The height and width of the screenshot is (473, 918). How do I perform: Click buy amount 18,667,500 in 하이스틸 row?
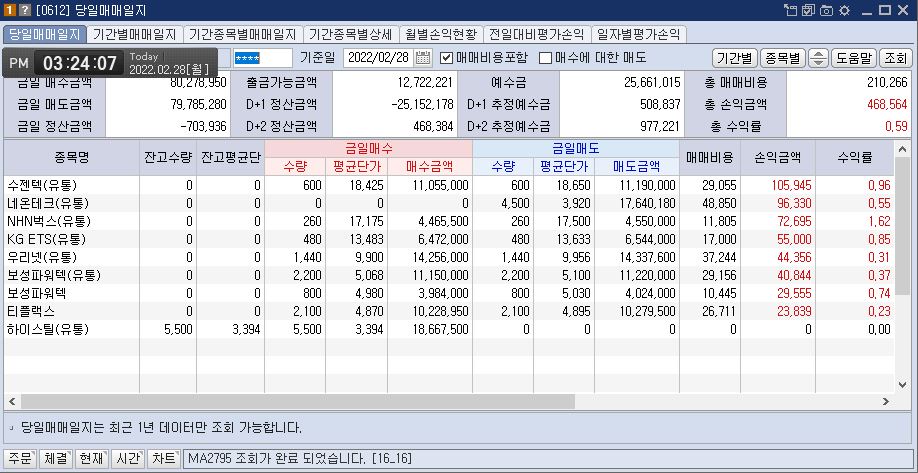(440, 329)
